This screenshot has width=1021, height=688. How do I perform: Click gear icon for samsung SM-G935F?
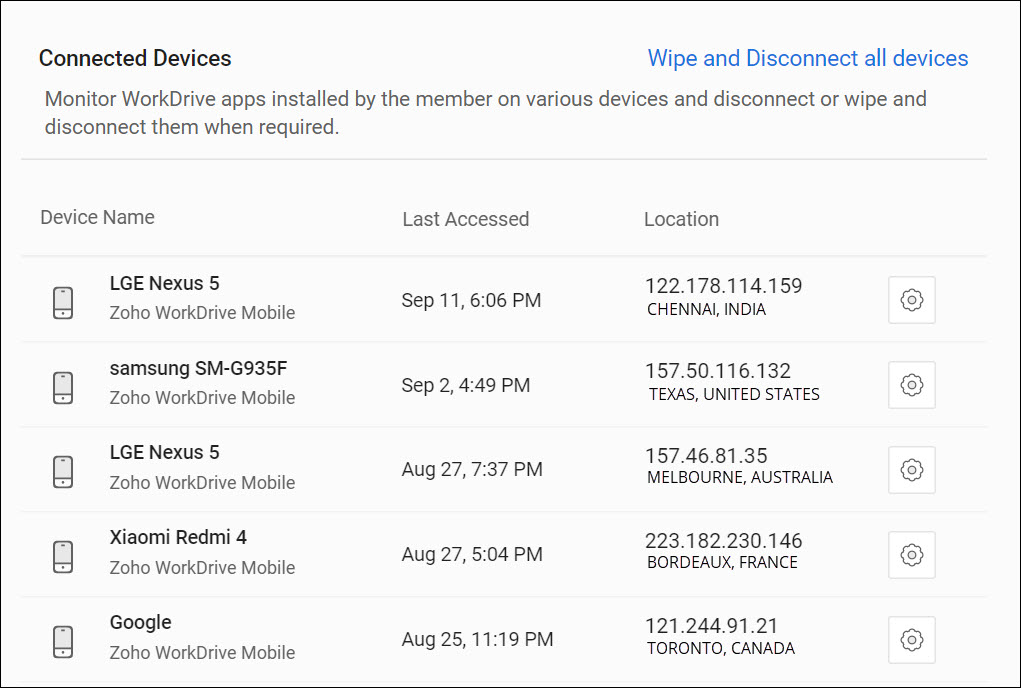911,385
